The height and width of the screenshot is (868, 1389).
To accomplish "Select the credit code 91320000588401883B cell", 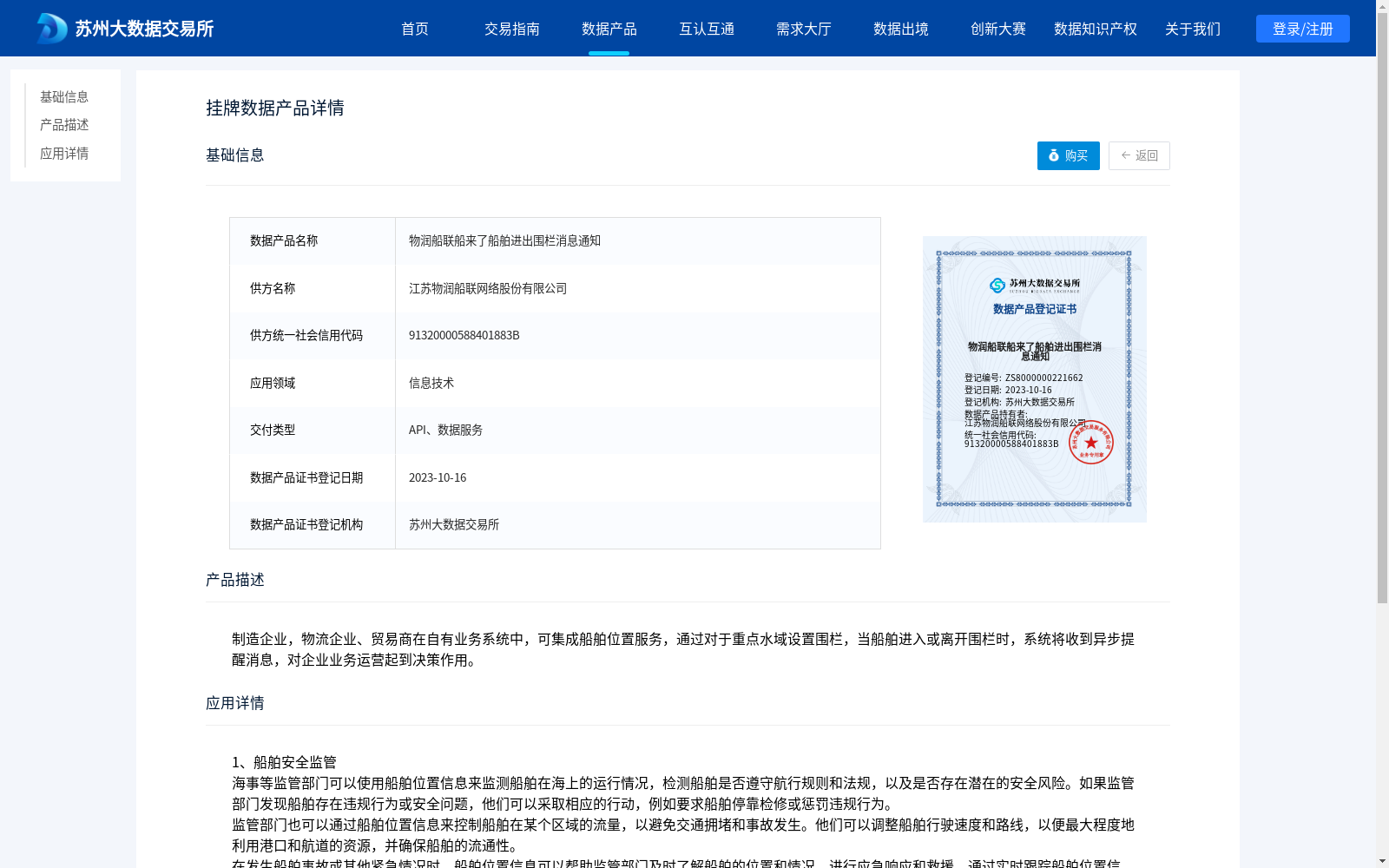I will (x=638, y=335).
